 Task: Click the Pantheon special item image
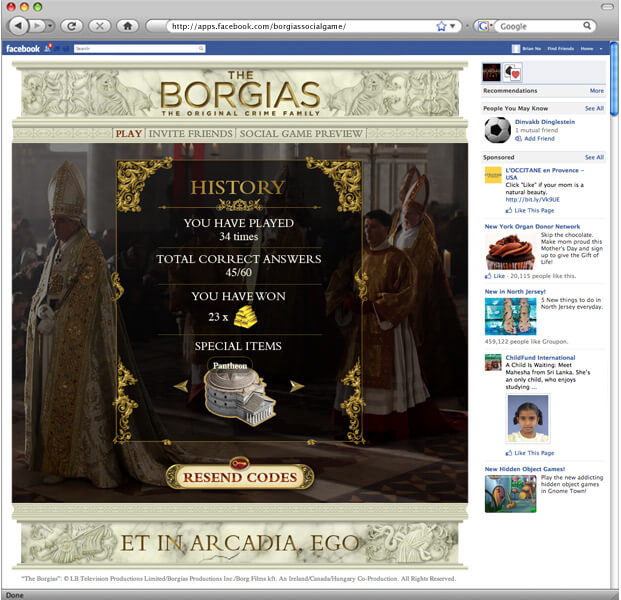[x=240, y=398]
